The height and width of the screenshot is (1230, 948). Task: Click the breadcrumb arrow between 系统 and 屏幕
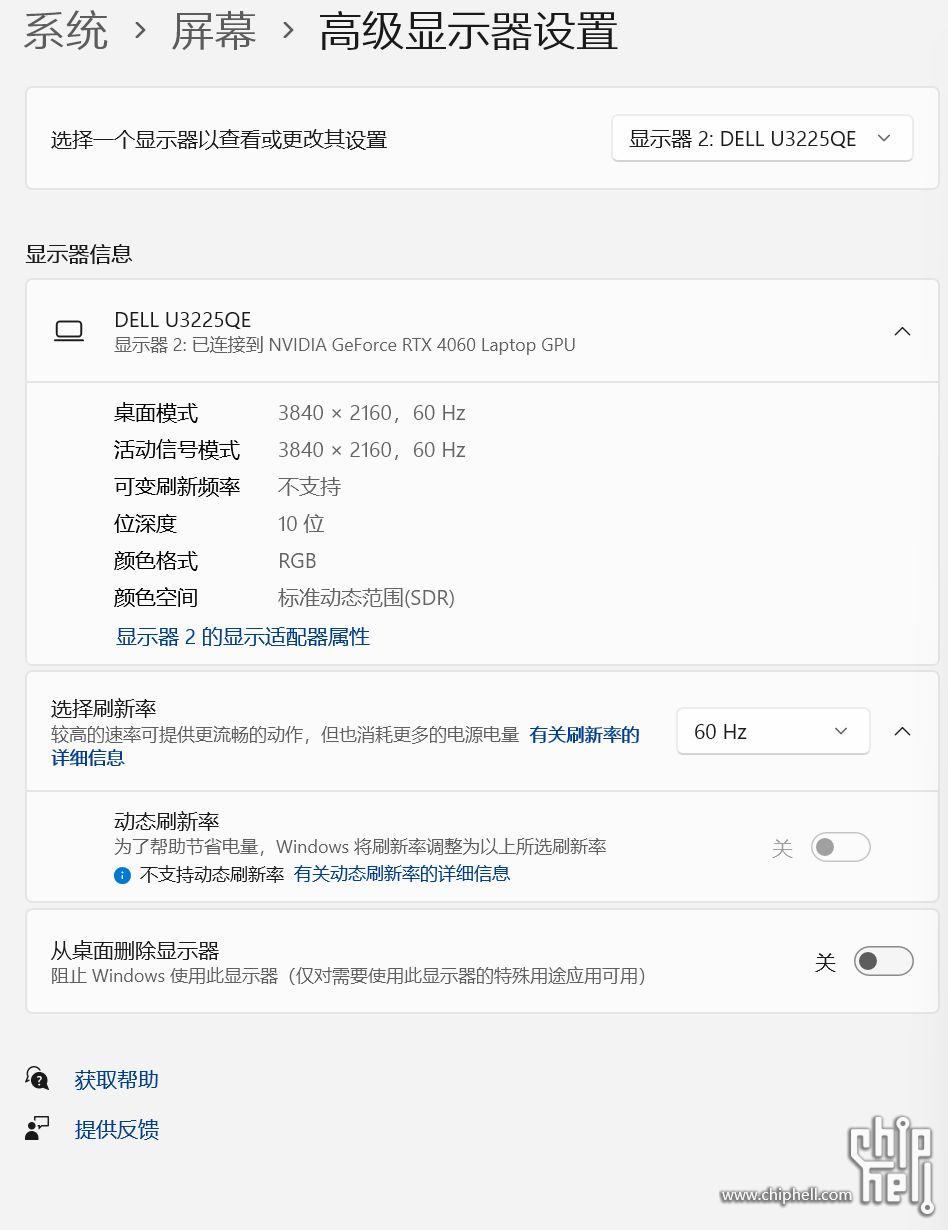pyautogui.click(x=140, y=31)
